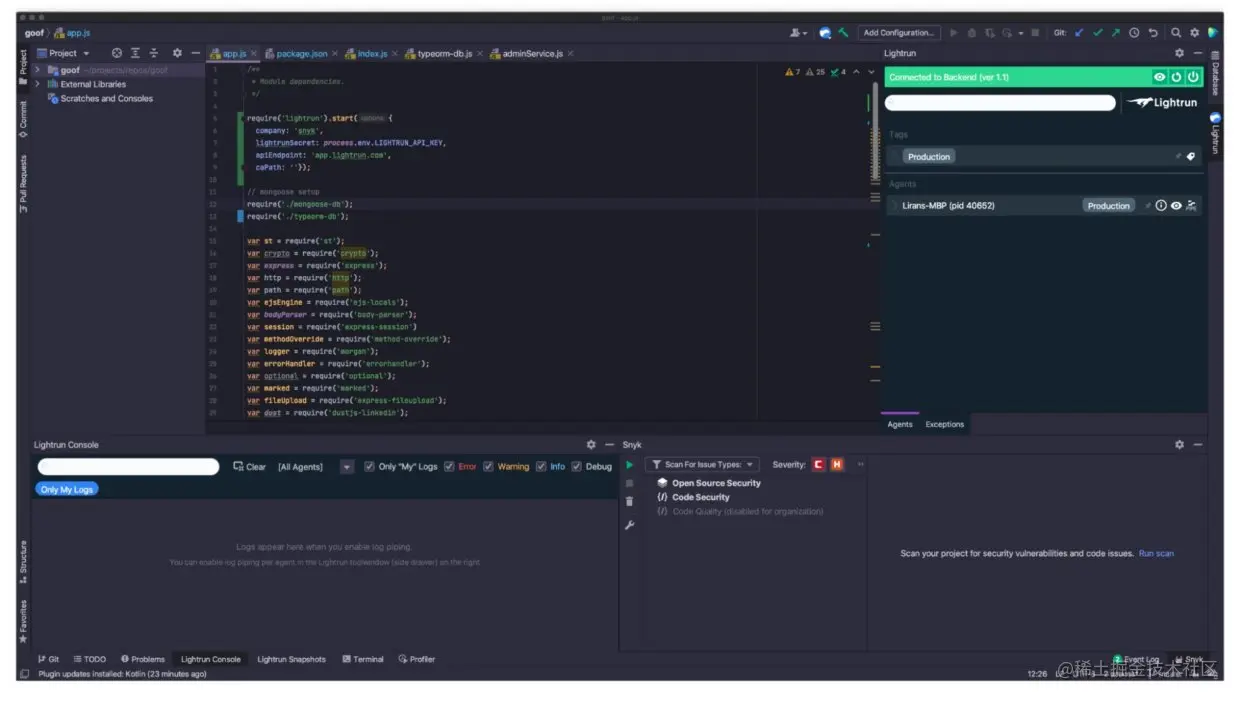This screenshot has width=1240, height=701.
Task: Open the Exceptions tab in the Lightrun panel
Action: (944, 424)
